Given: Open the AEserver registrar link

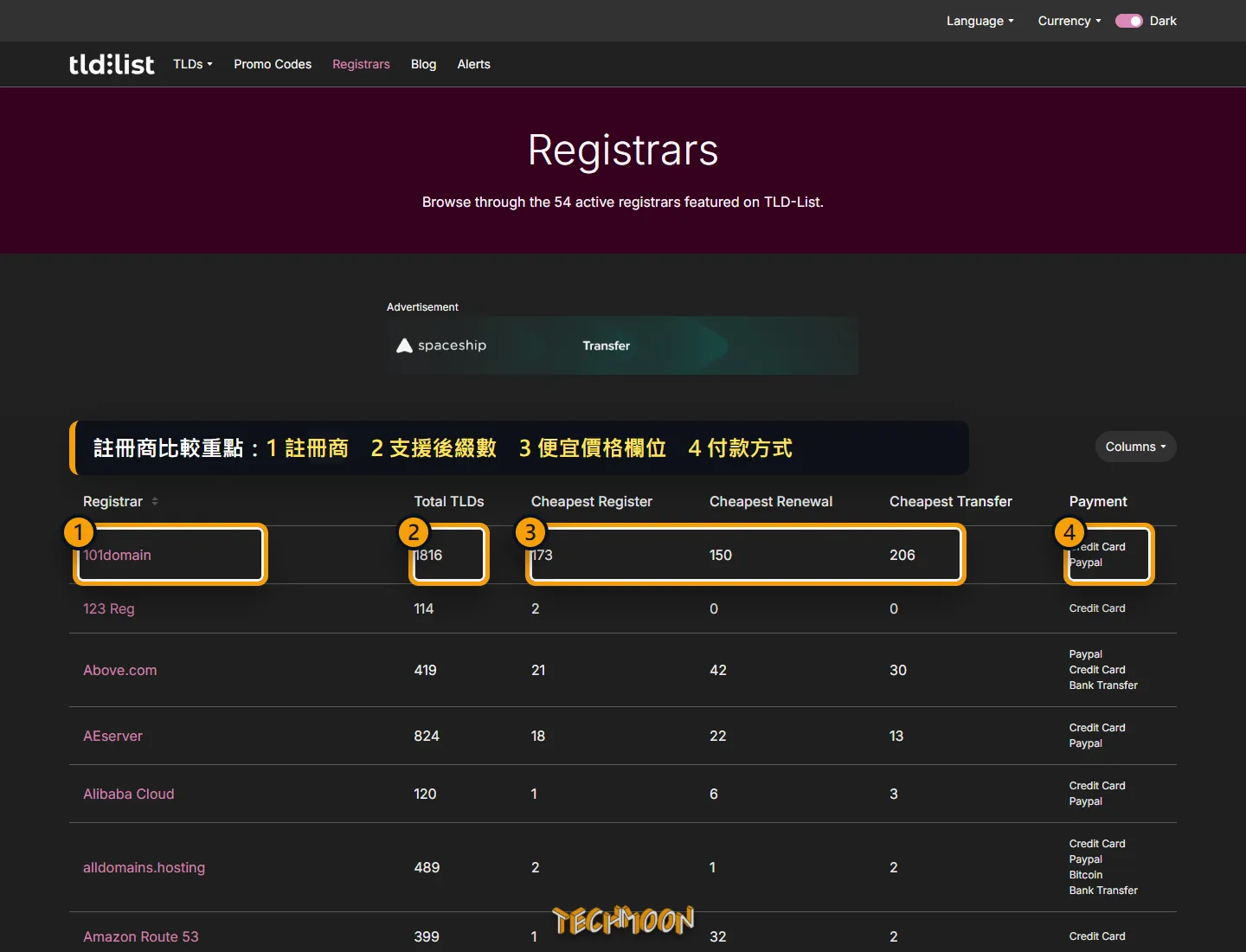Looking at the screenshot, I should 112,736.
